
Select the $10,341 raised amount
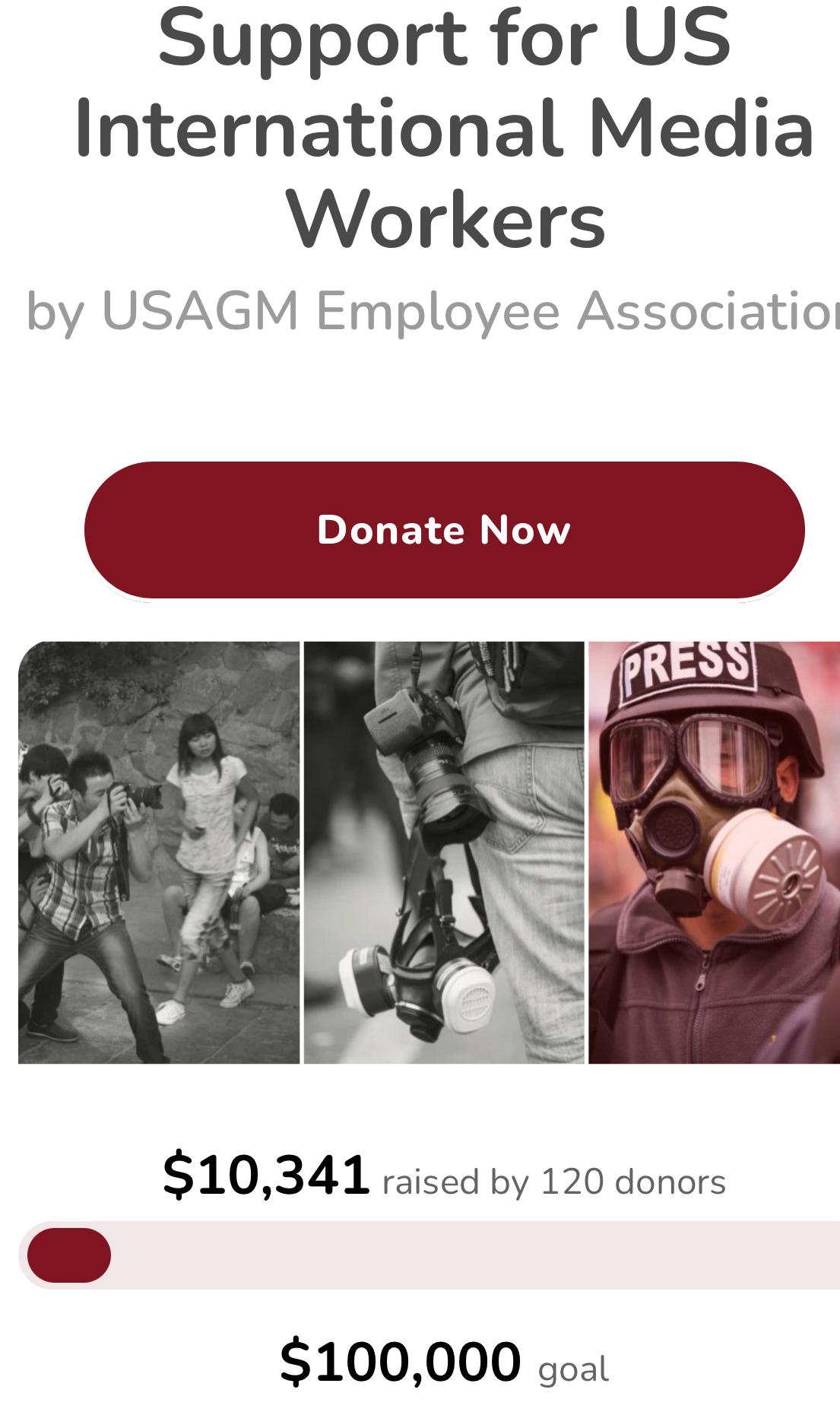pyautogui.click(x=266, y=1175)
